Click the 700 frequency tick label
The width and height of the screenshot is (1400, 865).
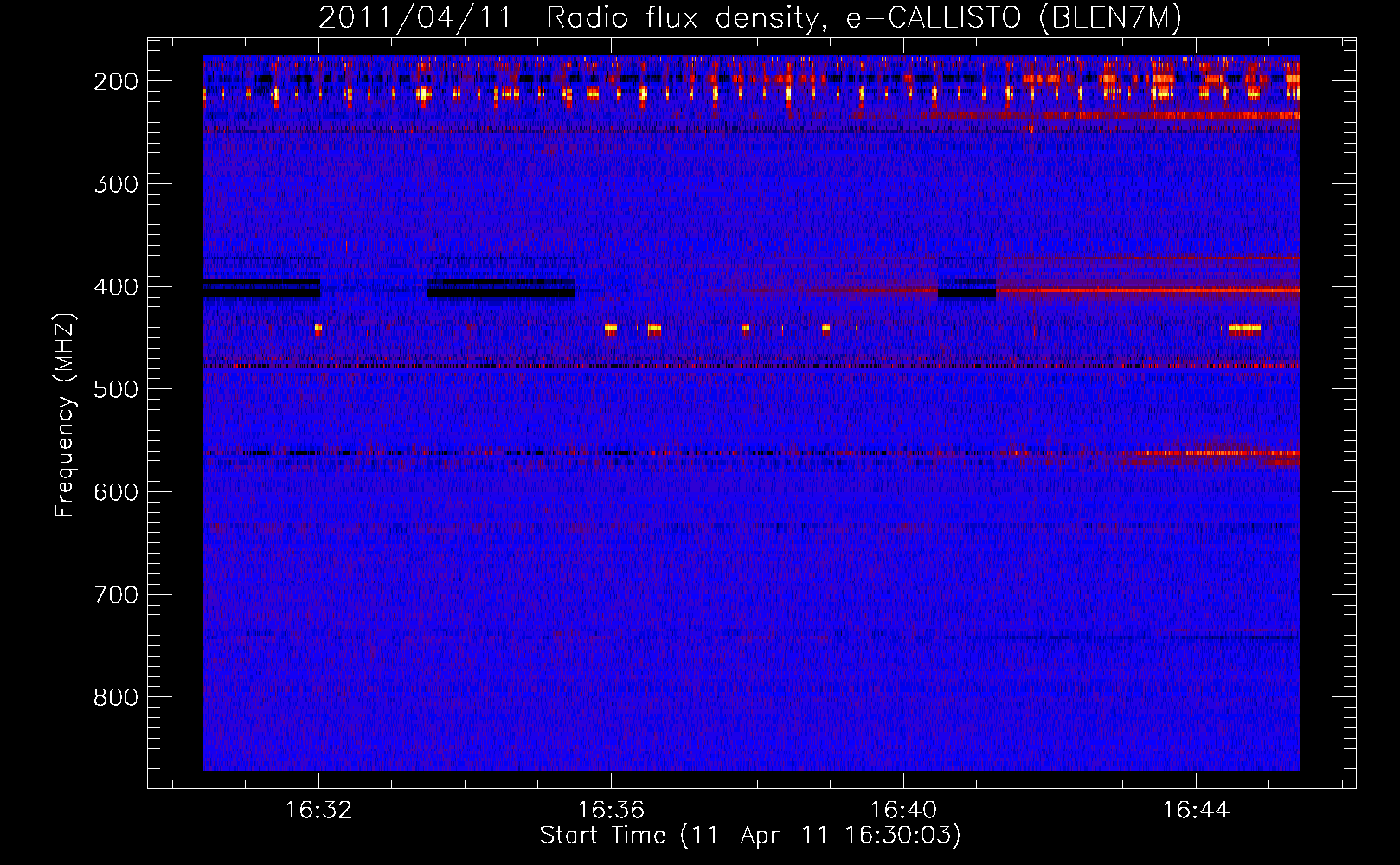[x=116, y=595]
